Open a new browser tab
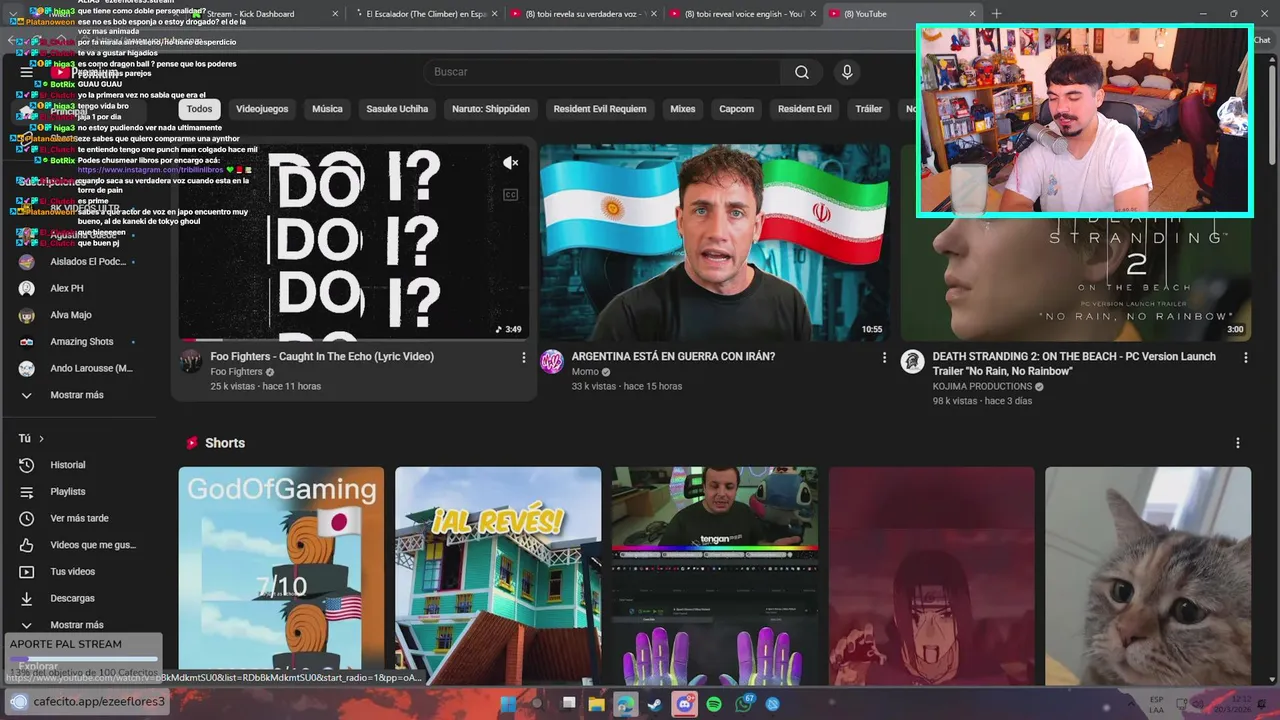Screen dimensions: 1280x720 [x=996, y=14]
